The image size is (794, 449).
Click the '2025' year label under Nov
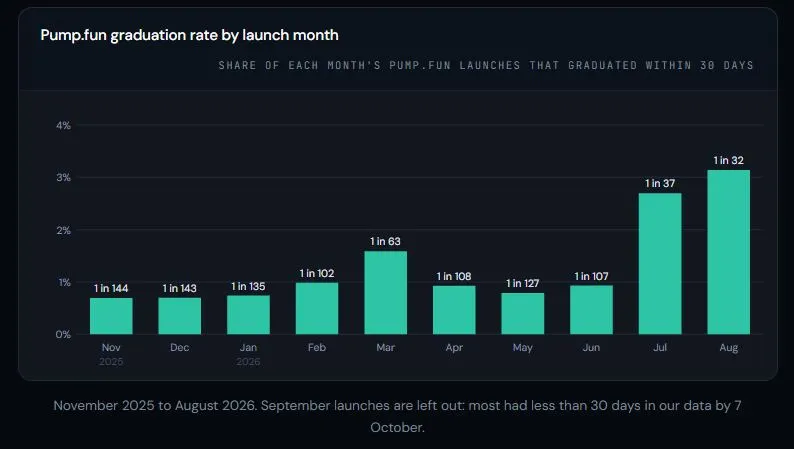pos(111,361)
